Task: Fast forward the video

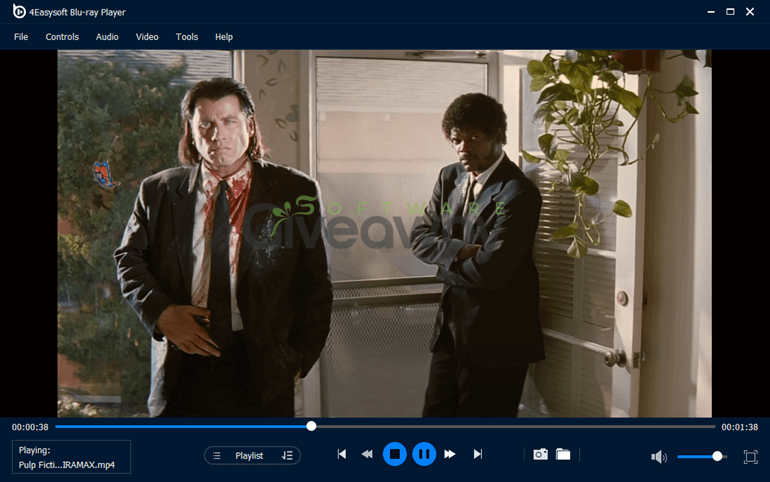Action: point(450,455)
